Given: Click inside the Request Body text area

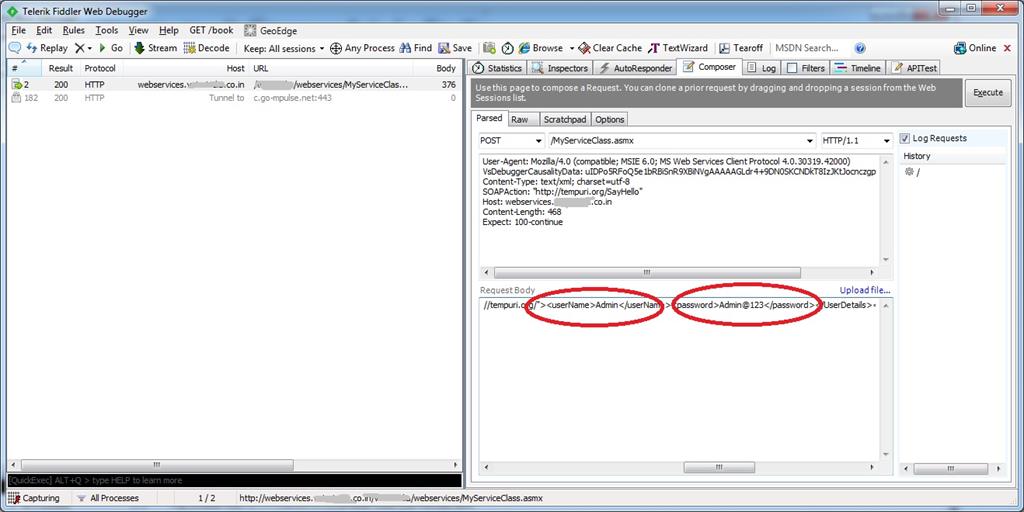Looking at the screenshot, I should point(679,379).
